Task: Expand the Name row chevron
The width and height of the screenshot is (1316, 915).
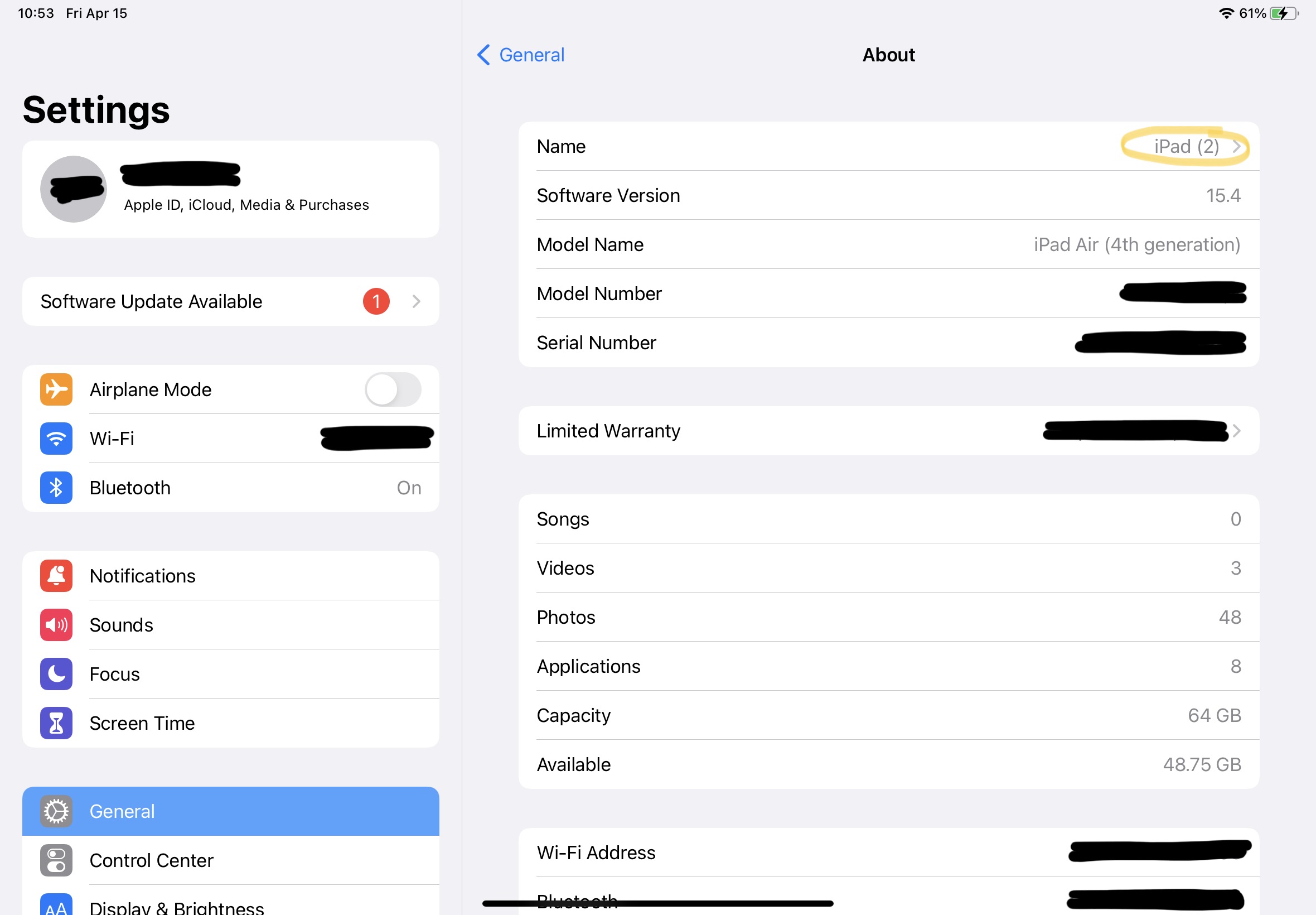Action: pyautogui.click(x=1237, y=147)
